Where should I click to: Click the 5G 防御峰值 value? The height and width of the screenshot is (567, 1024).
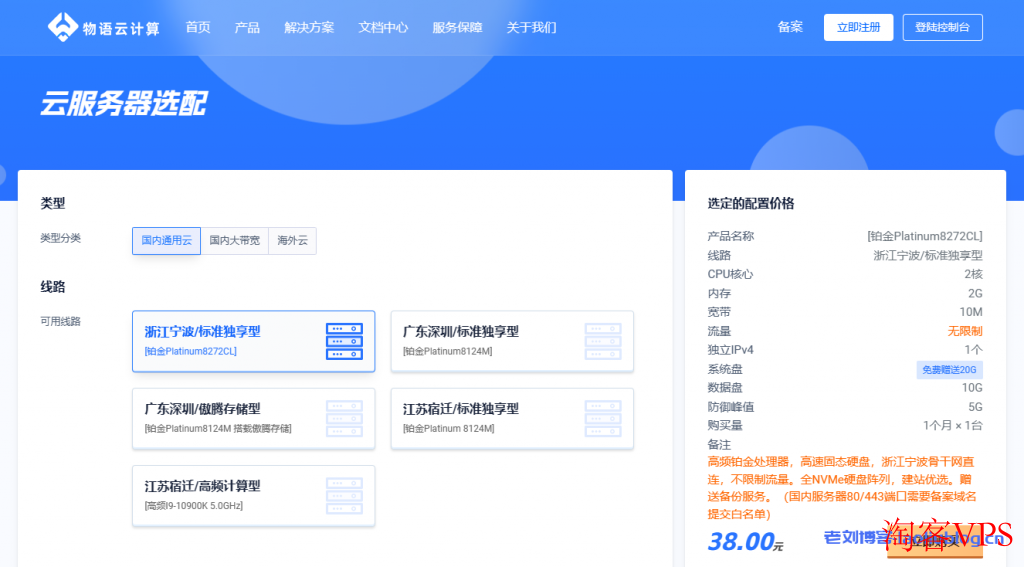click(975, 407)
